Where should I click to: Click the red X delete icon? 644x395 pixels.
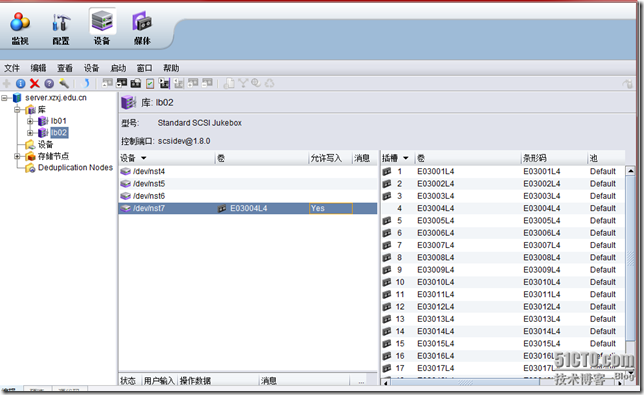pos(34,84)
